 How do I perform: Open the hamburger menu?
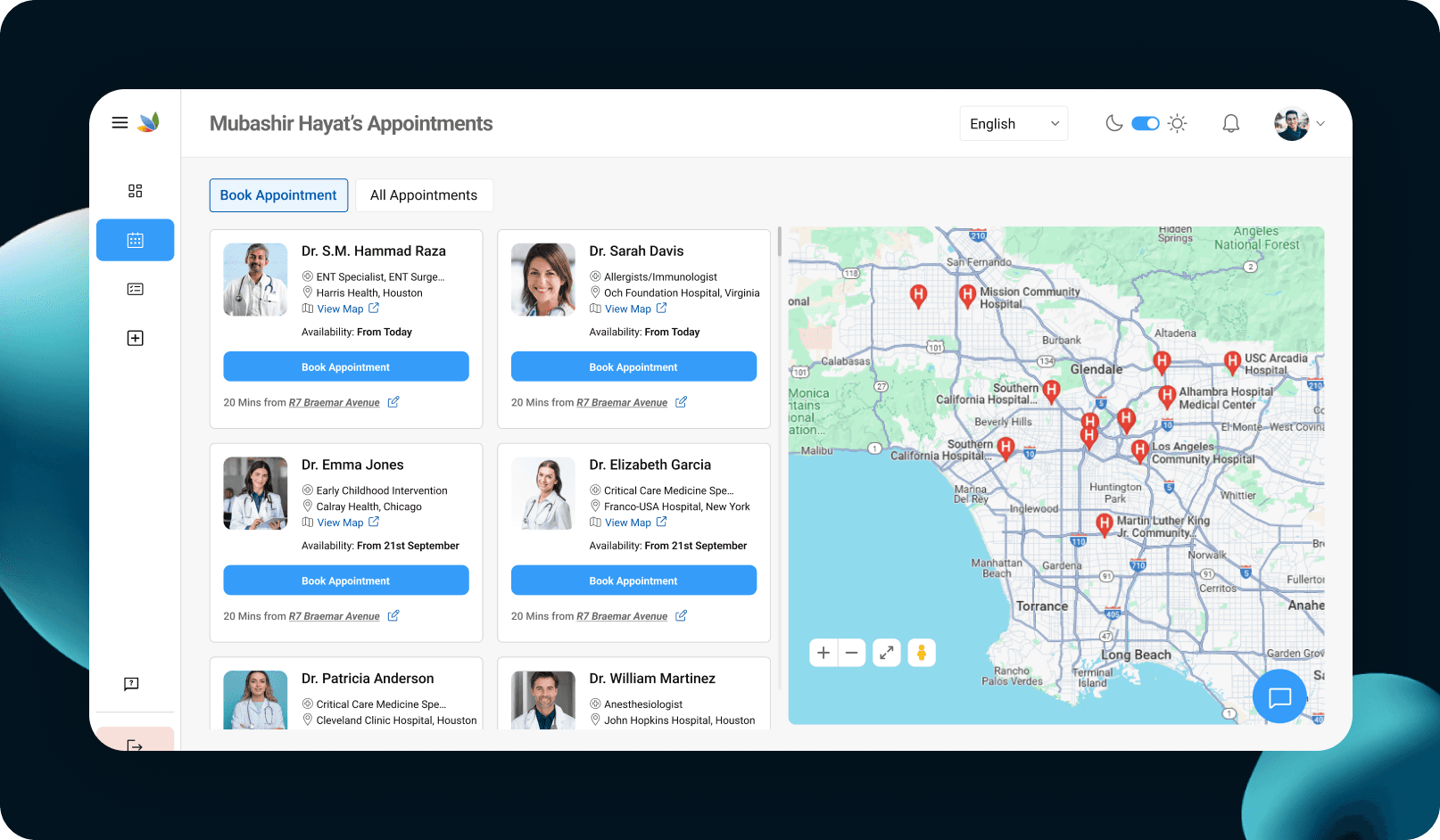click(120, 123)
